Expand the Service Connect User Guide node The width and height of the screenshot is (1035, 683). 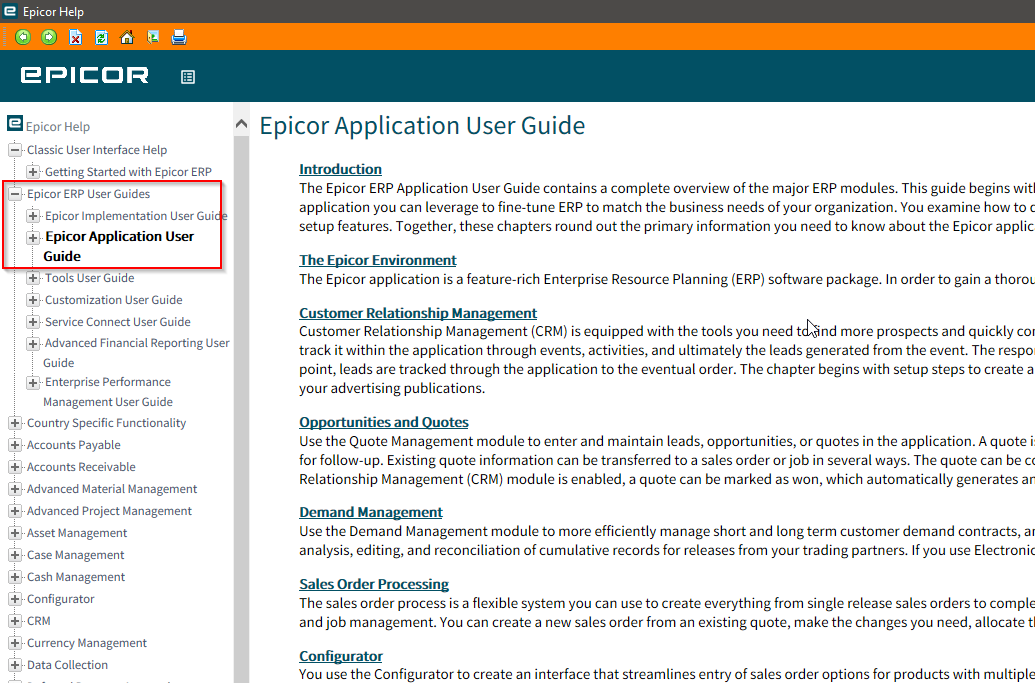tap(32, 322)
